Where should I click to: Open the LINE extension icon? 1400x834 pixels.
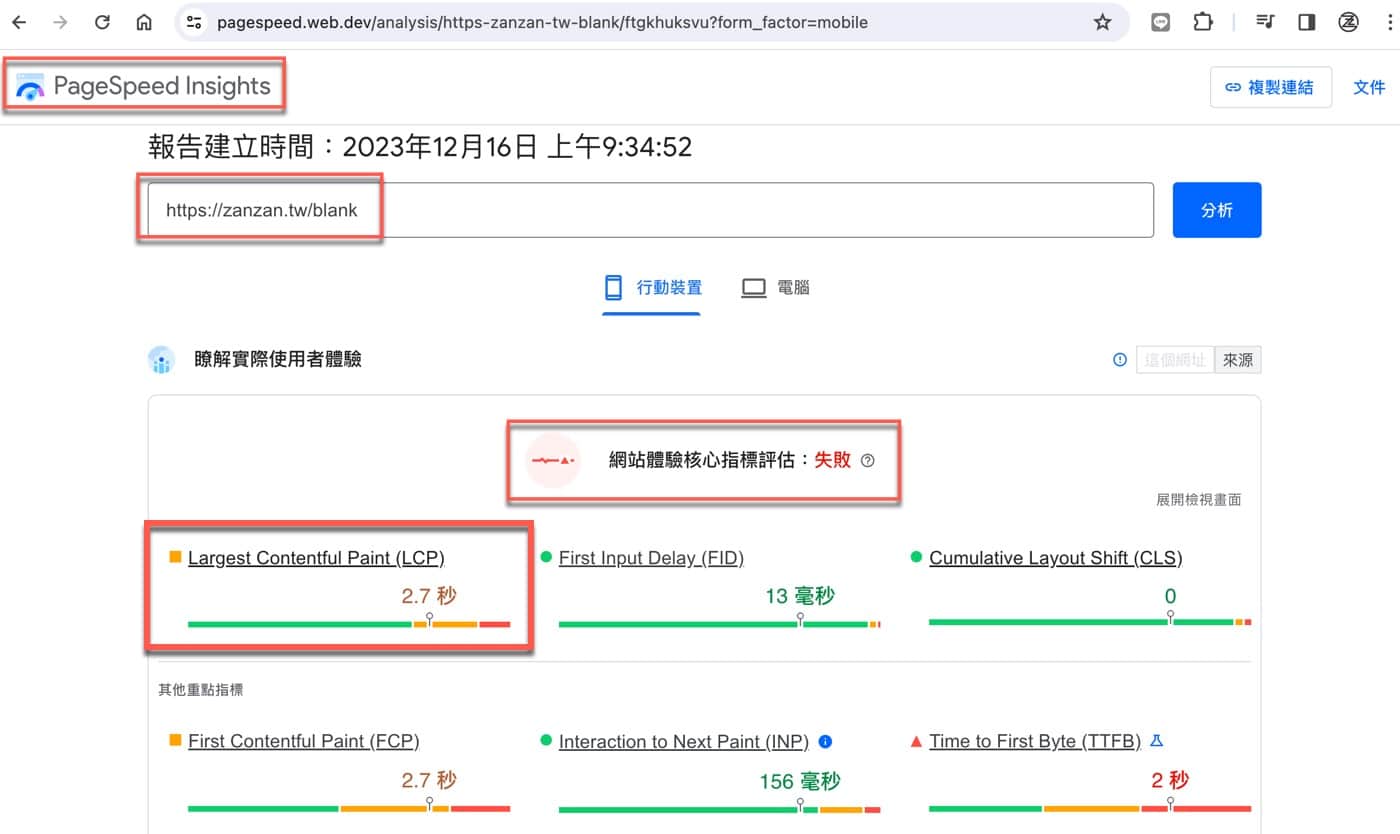pos(1160,22)
